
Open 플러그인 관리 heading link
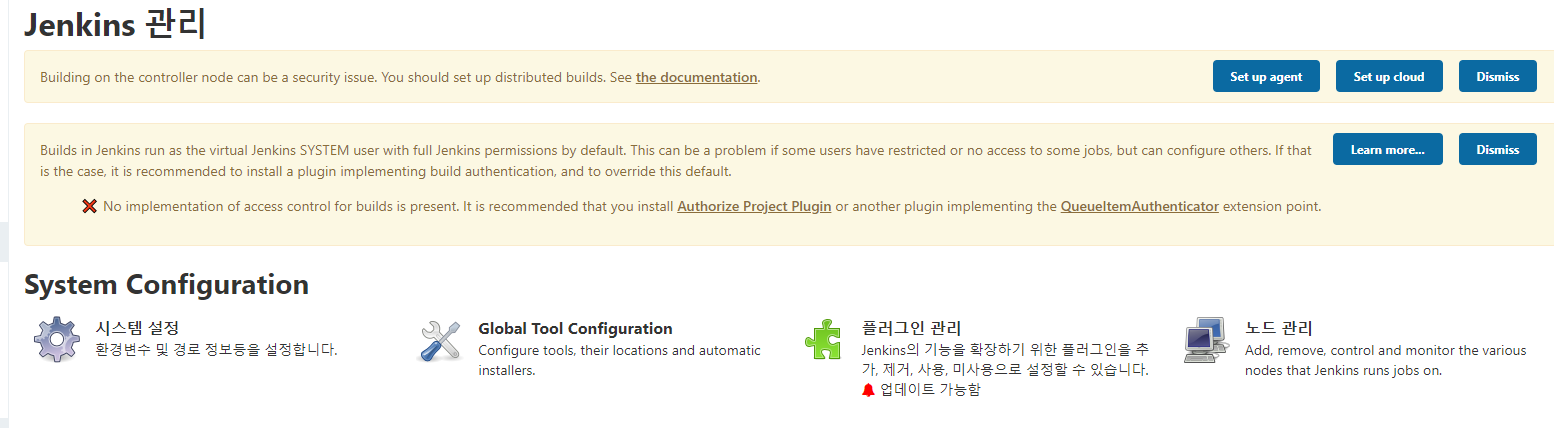(x=911, y=328)
